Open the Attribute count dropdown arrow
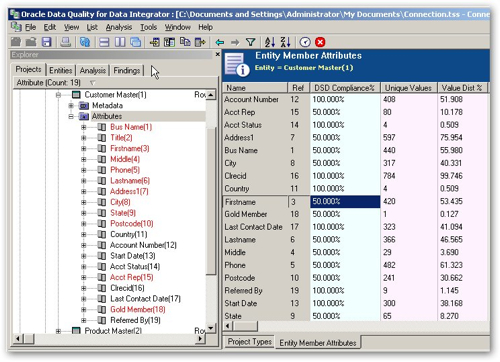Image resolution: width=500 pixels, height=362 pixels. click(93, 83)
